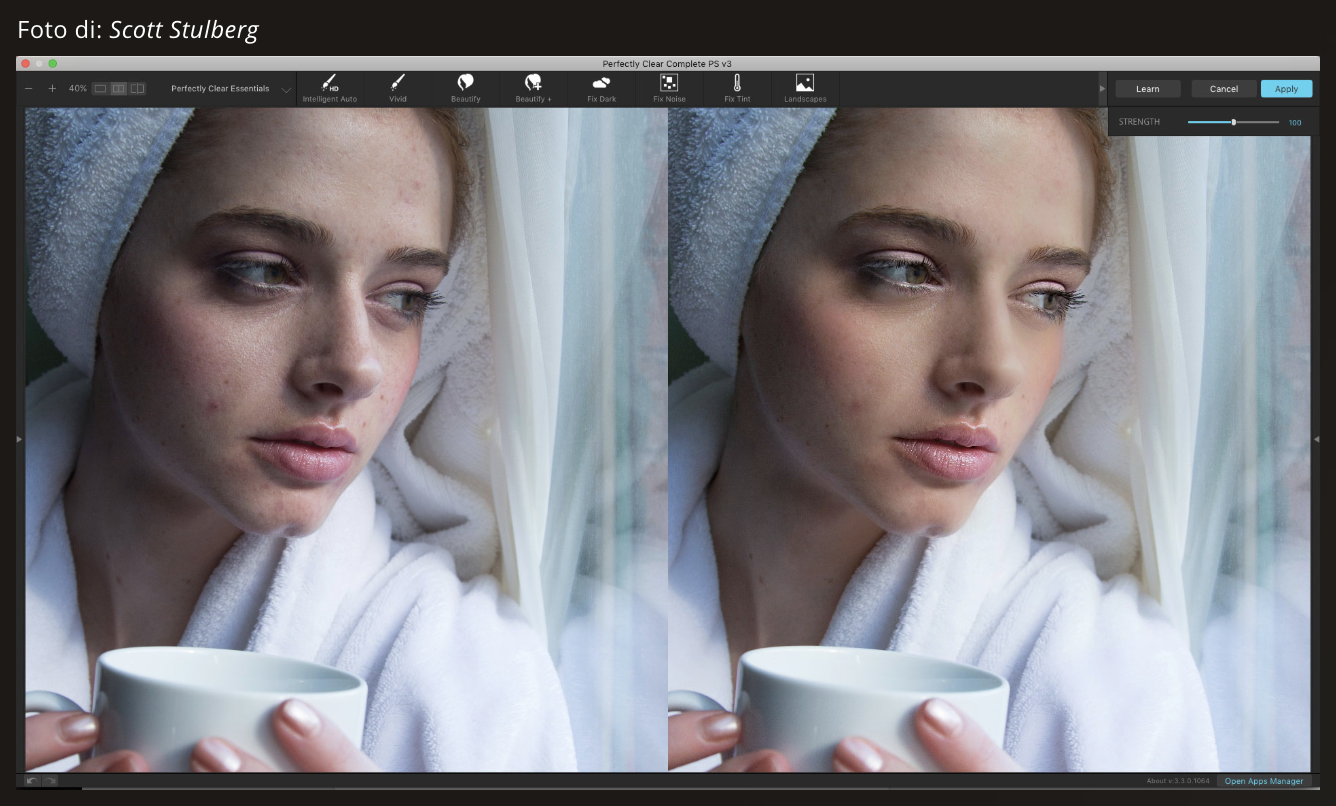Click the green window maximize button
Image resolution: width=1336 pixels, height=806 pixels.
[53, 63]
